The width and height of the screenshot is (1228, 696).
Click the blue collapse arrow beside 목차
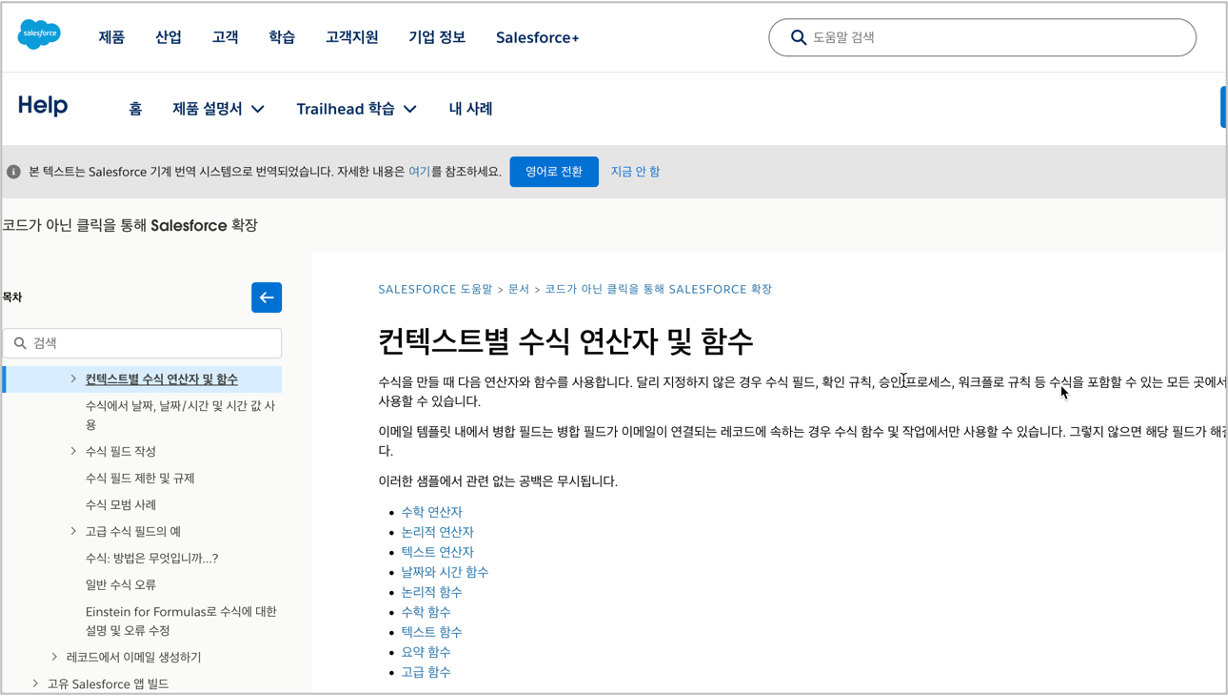tap(266, 297)
